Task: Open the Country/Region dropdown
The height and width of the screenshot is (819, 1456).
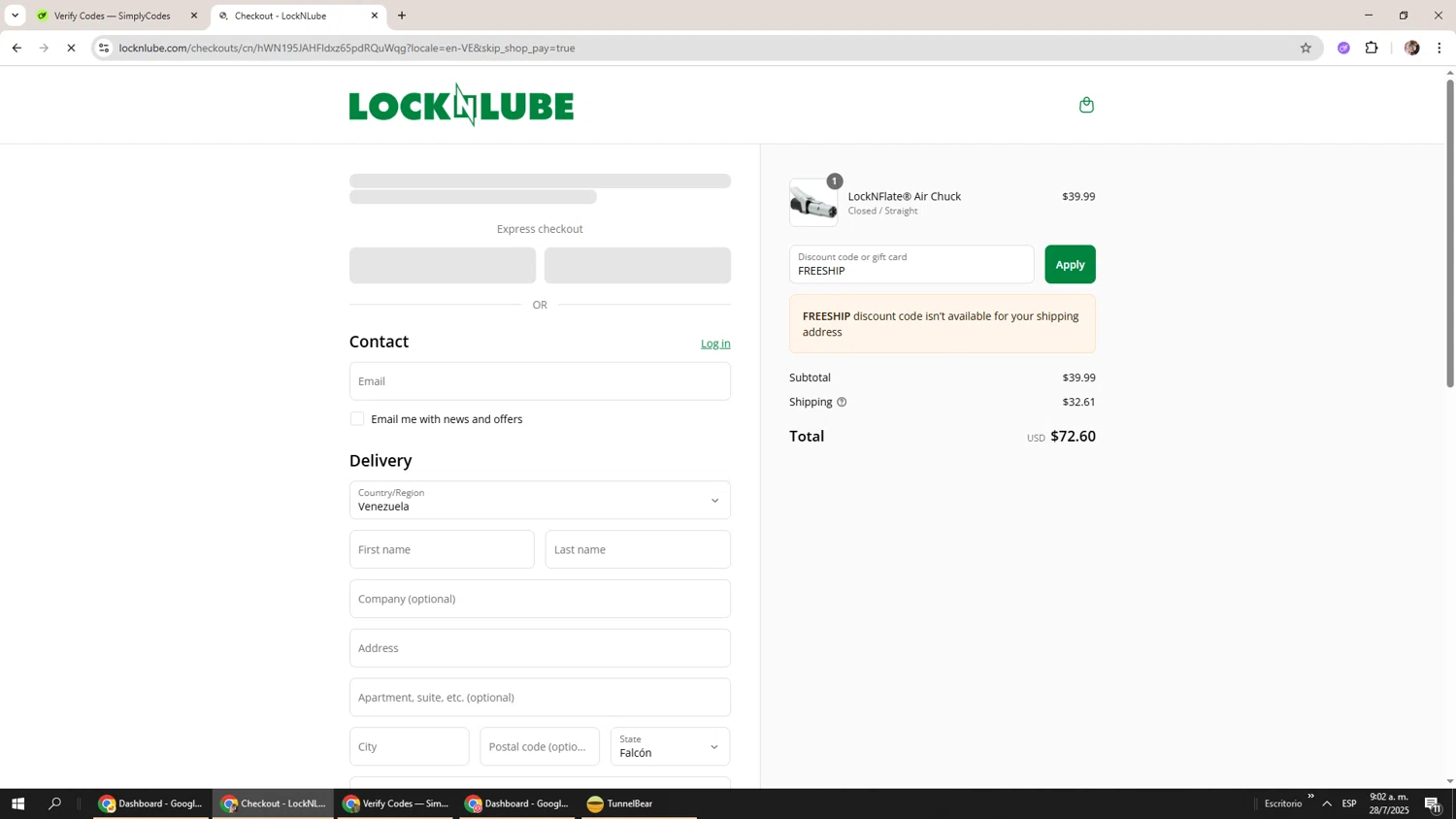Action: [x=540, y=501]
